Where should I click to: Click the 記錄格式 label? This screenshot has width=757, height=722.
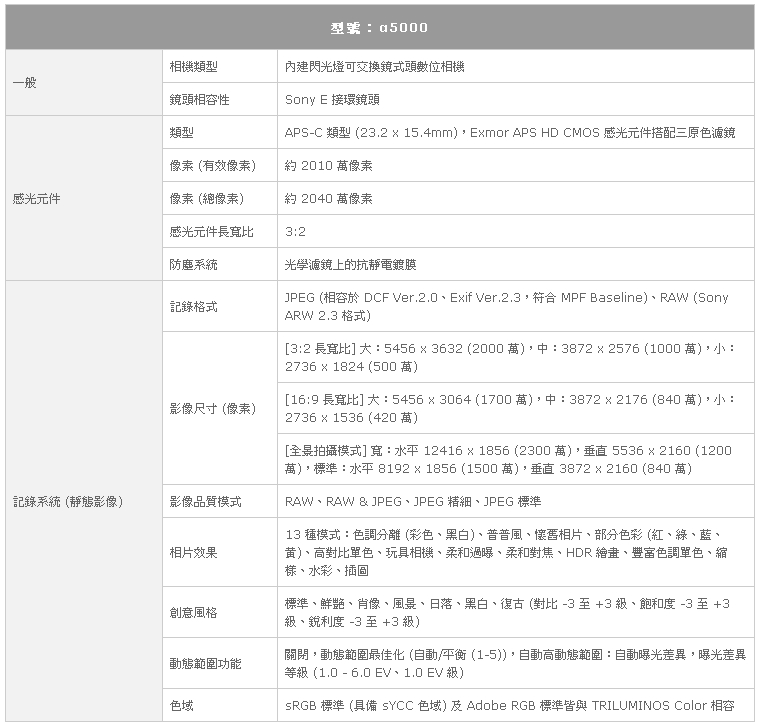[x=194, y=306]
